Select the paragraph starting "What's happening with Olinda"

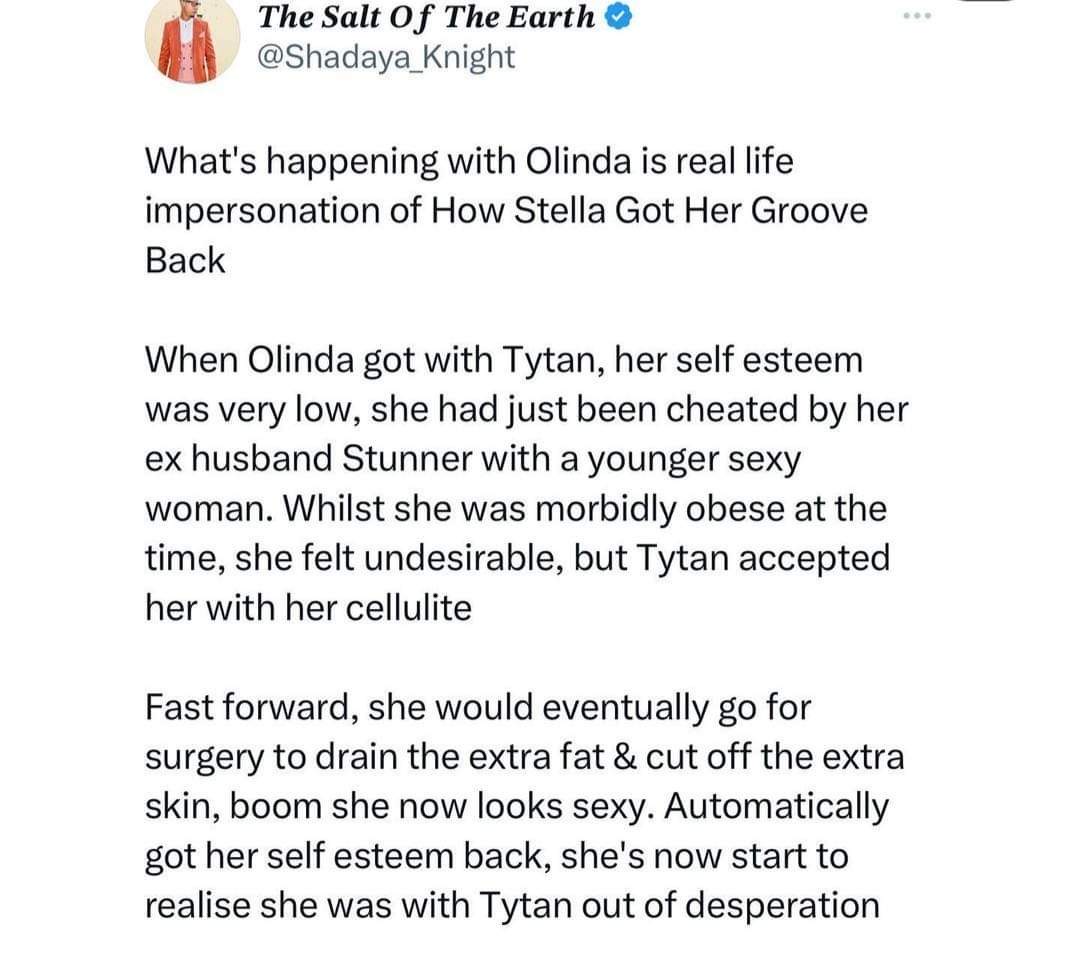tap(506, 211)
